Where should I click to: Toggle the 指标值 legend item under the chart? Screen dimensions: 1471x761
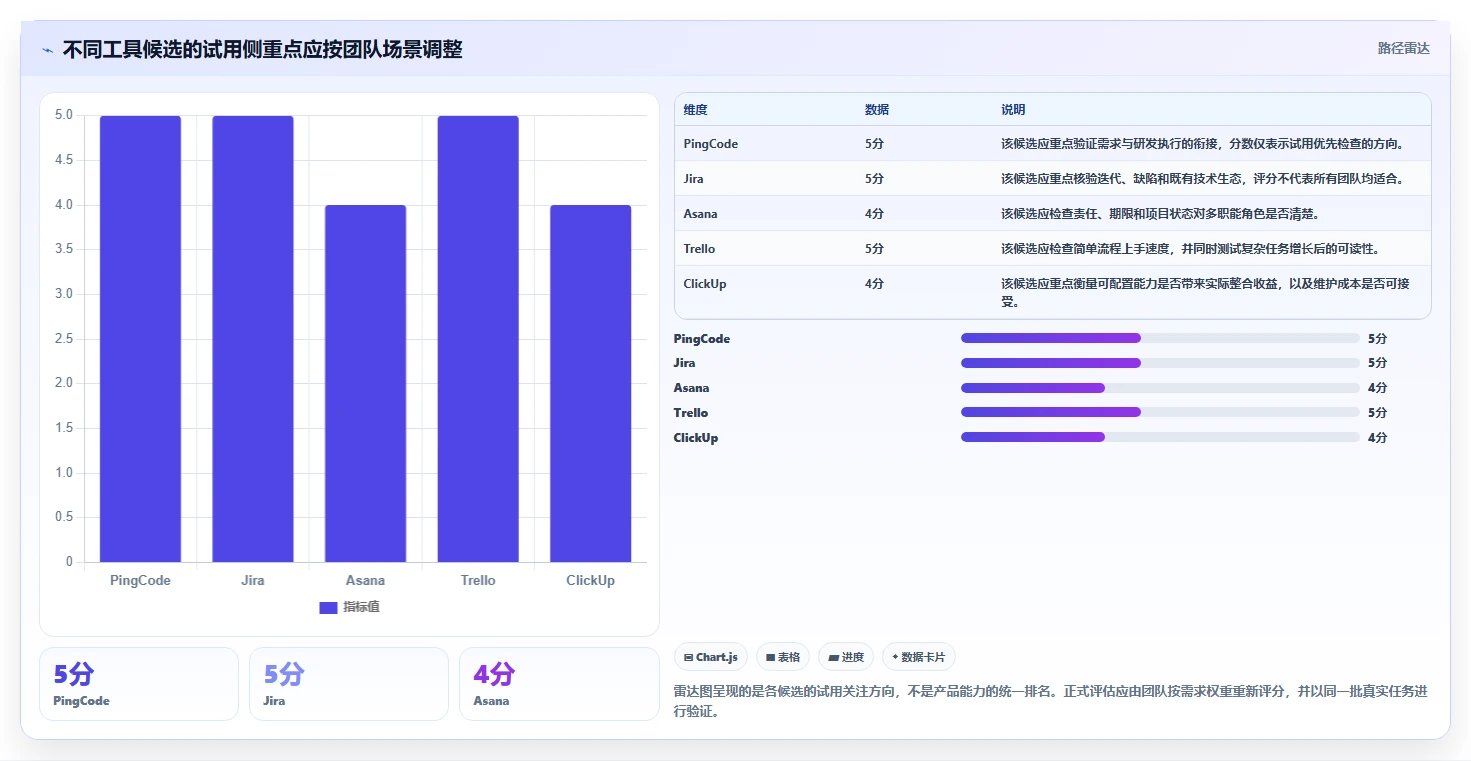(x=349, y=607)
